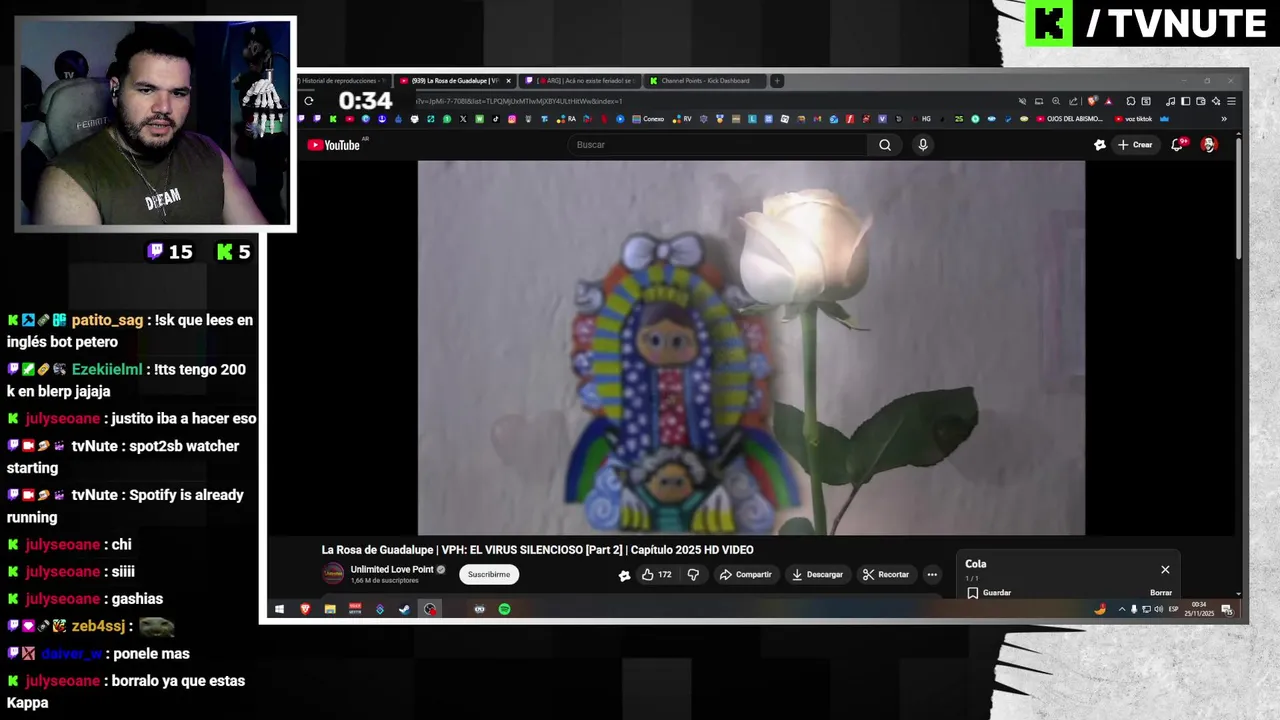
Task: Click the Suscribirme button
Action: click(x=489, y=575)
